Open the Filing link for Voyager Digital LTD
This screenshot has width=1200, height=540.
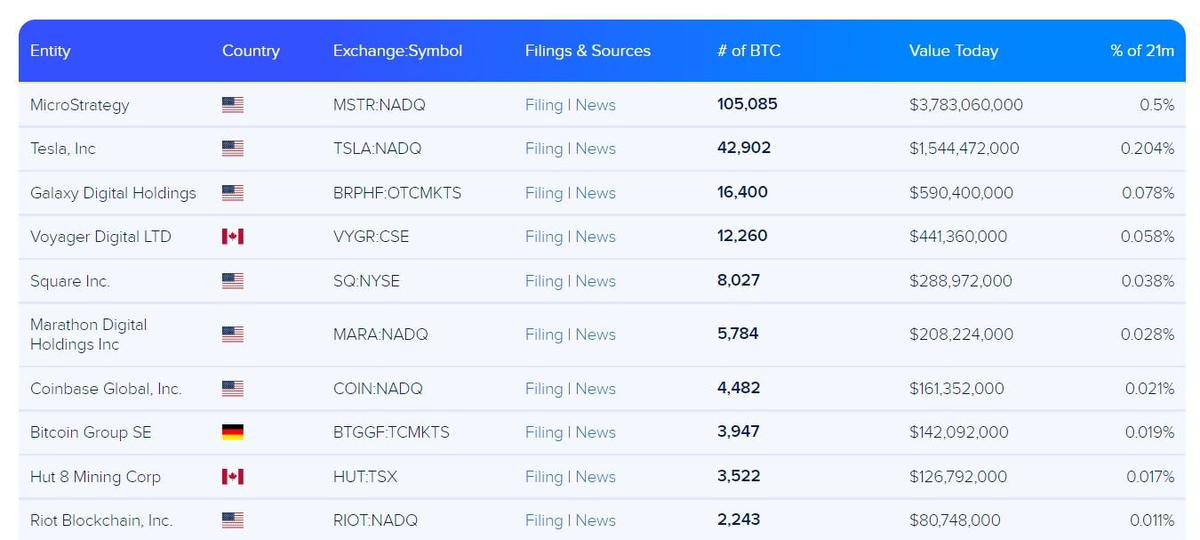[544, 237]
